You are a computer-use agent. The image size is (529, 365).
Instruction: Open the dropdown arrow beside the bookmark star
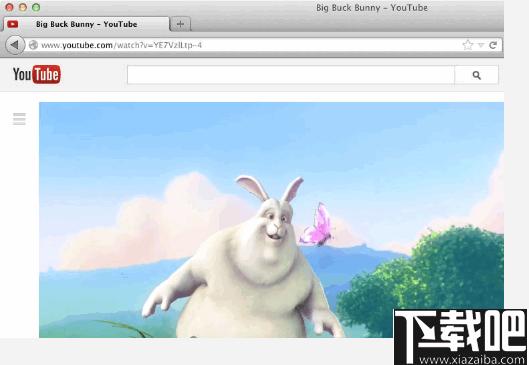pos(481,45)
